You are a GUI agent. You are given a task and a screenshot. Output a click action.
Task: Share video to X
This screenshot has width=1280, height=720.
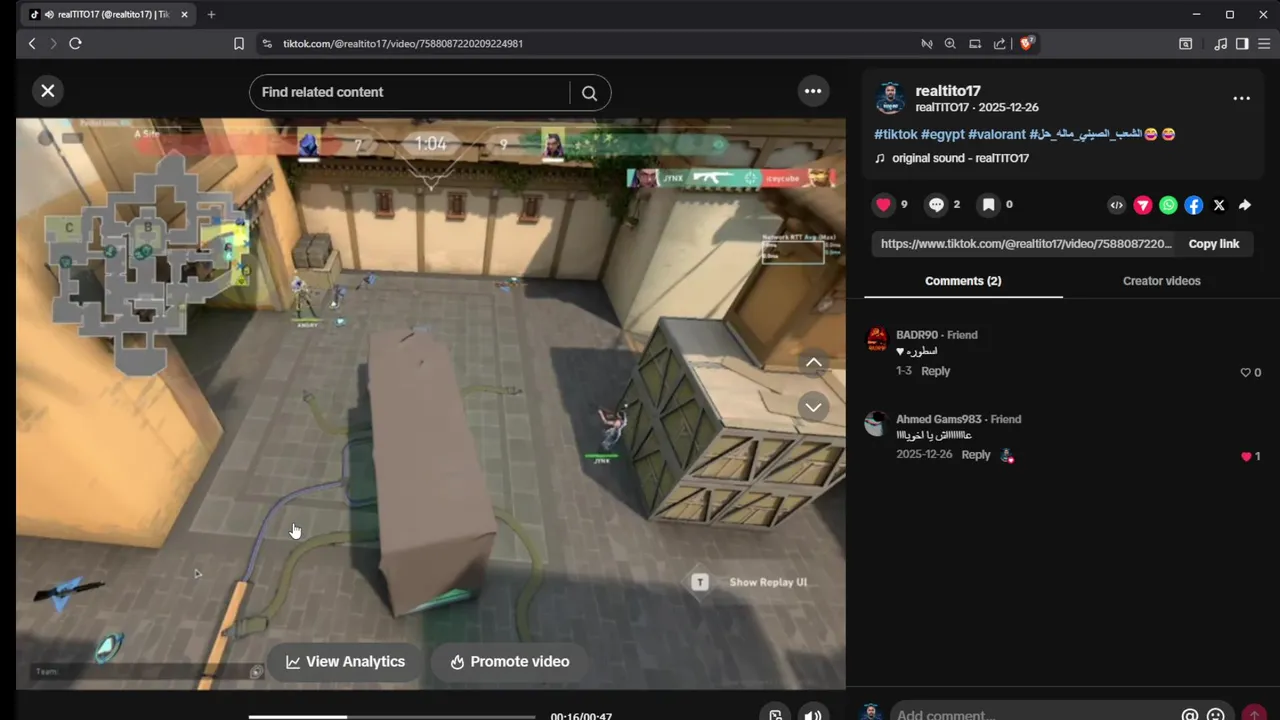click(x=1219, y=205)
